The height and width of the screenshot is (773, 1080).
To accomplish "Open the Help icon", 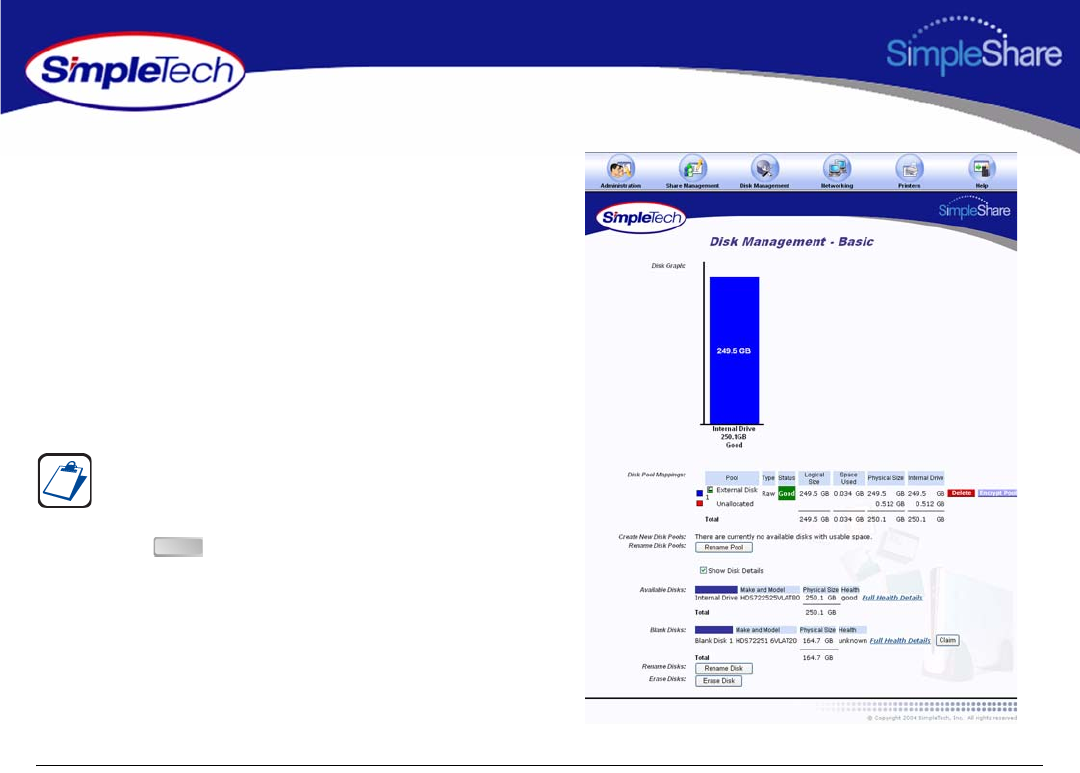I will click(982, 169).
